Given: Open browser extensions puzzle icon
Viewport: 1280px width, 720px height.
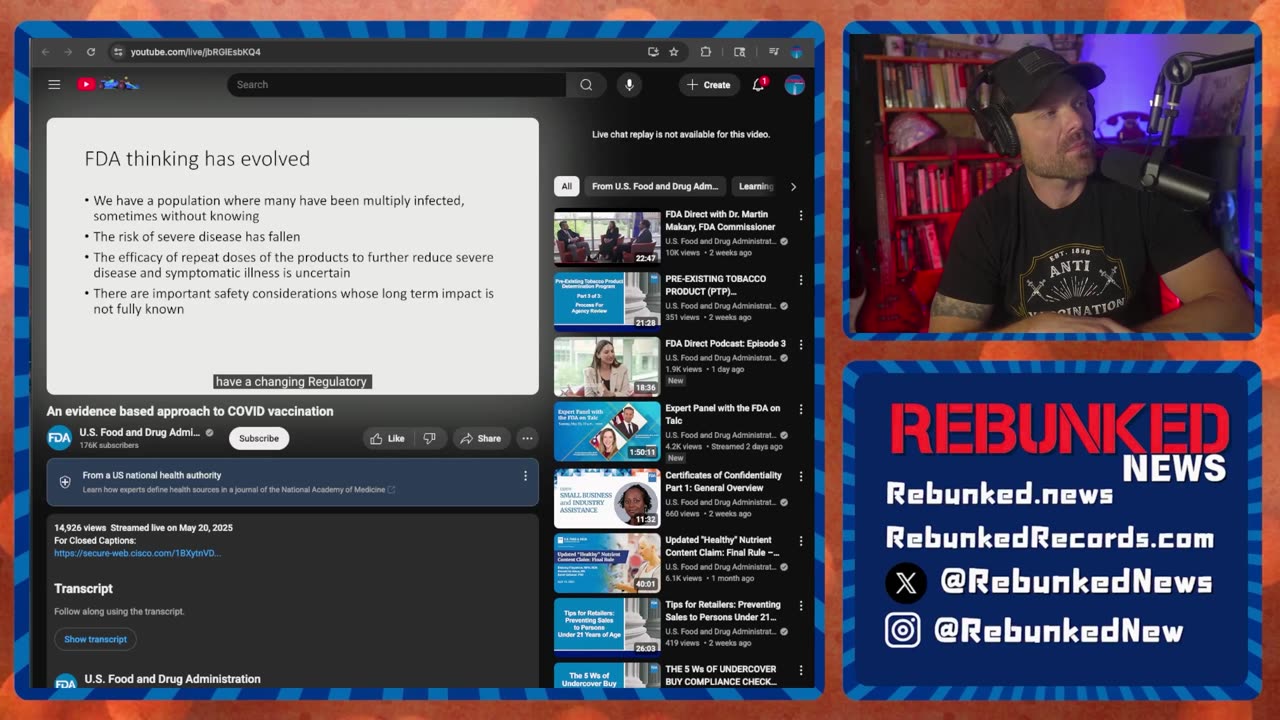Looking at the screenshot, I should click(705, 52).
